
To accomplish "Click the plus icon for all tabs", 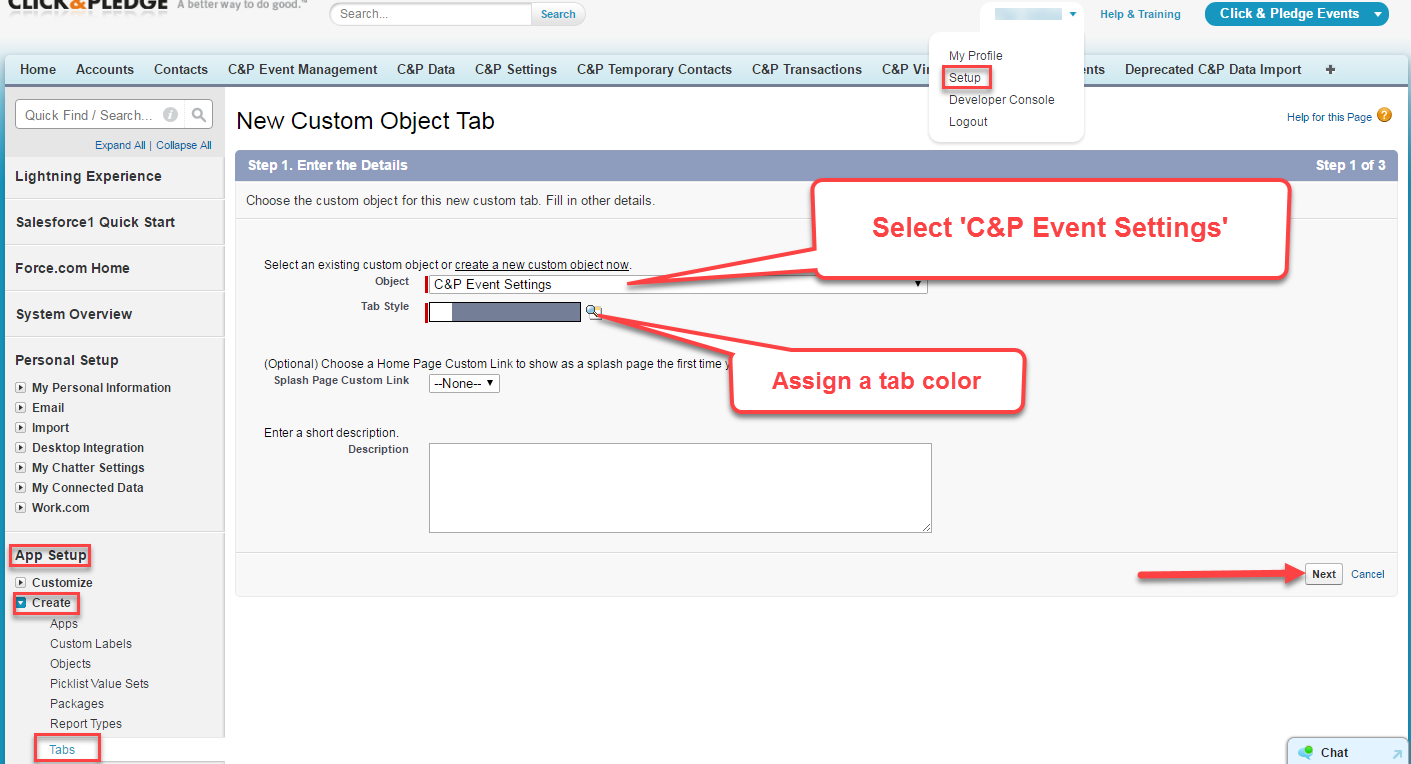I will [1330, 69].
